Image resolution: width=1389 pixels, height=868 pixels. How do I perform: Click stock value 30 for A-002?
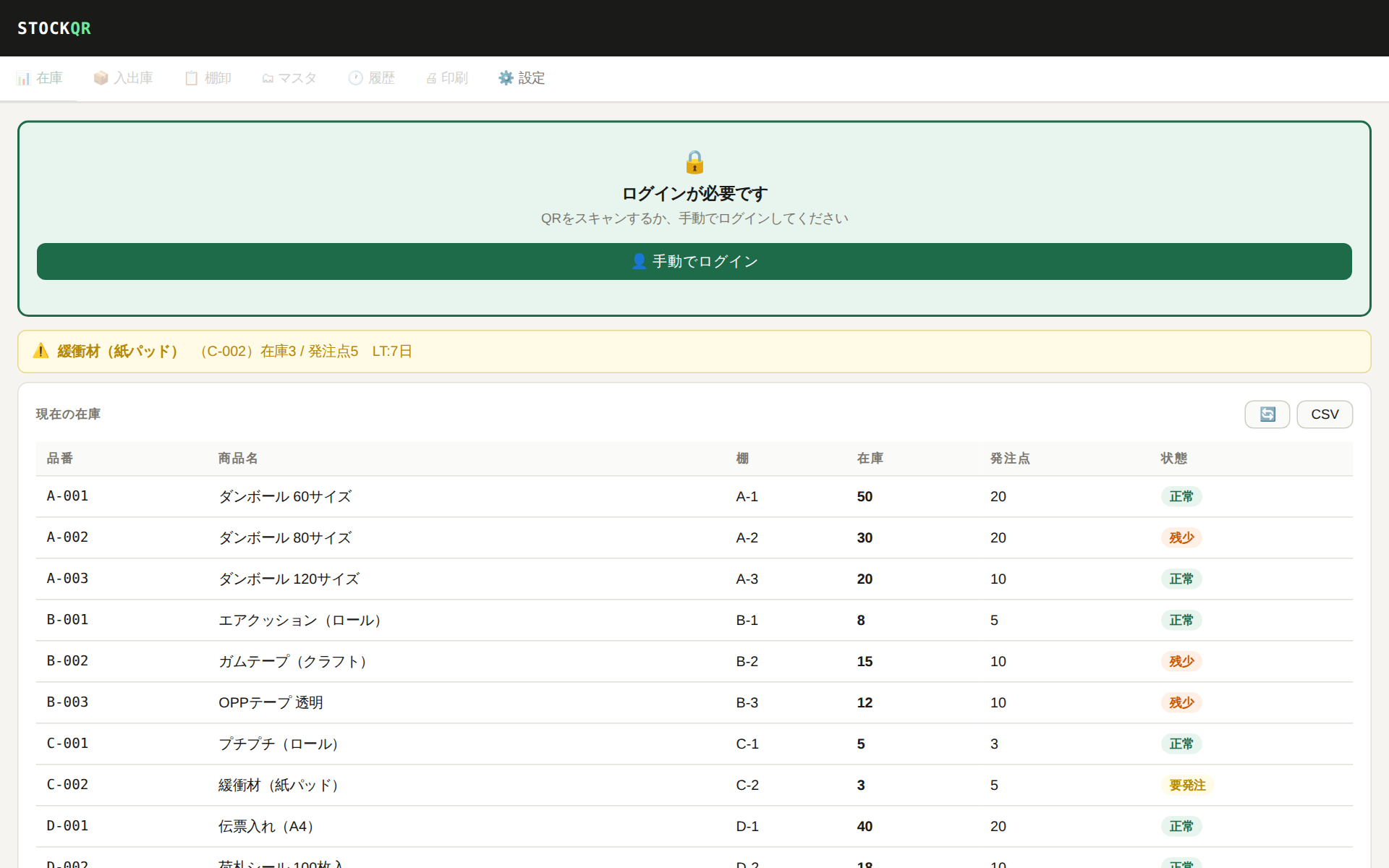[x=865, y=537]
